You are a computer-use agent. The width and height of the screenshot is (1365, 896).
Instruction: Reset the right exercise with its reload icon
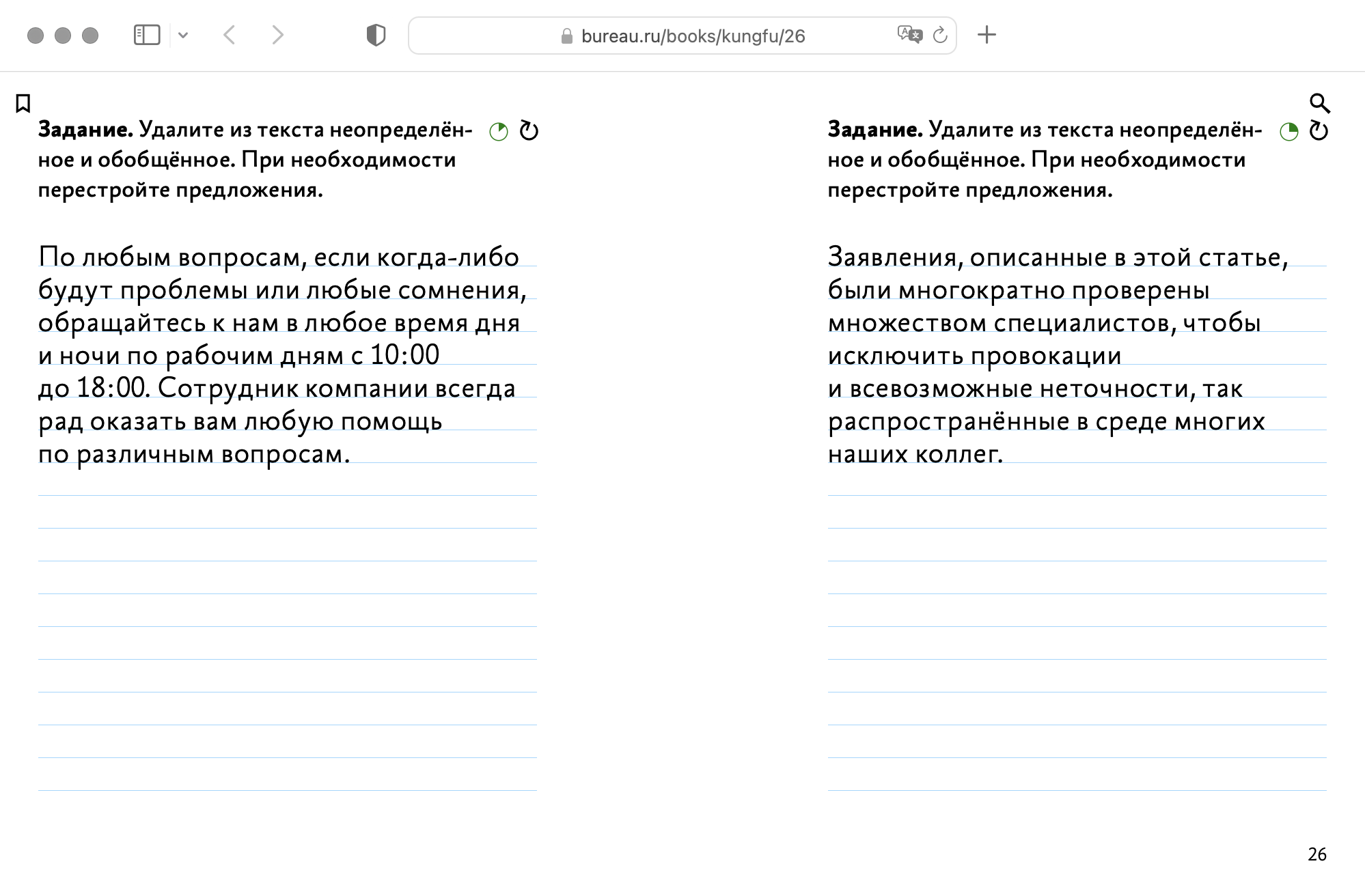tap(1319, 130)
